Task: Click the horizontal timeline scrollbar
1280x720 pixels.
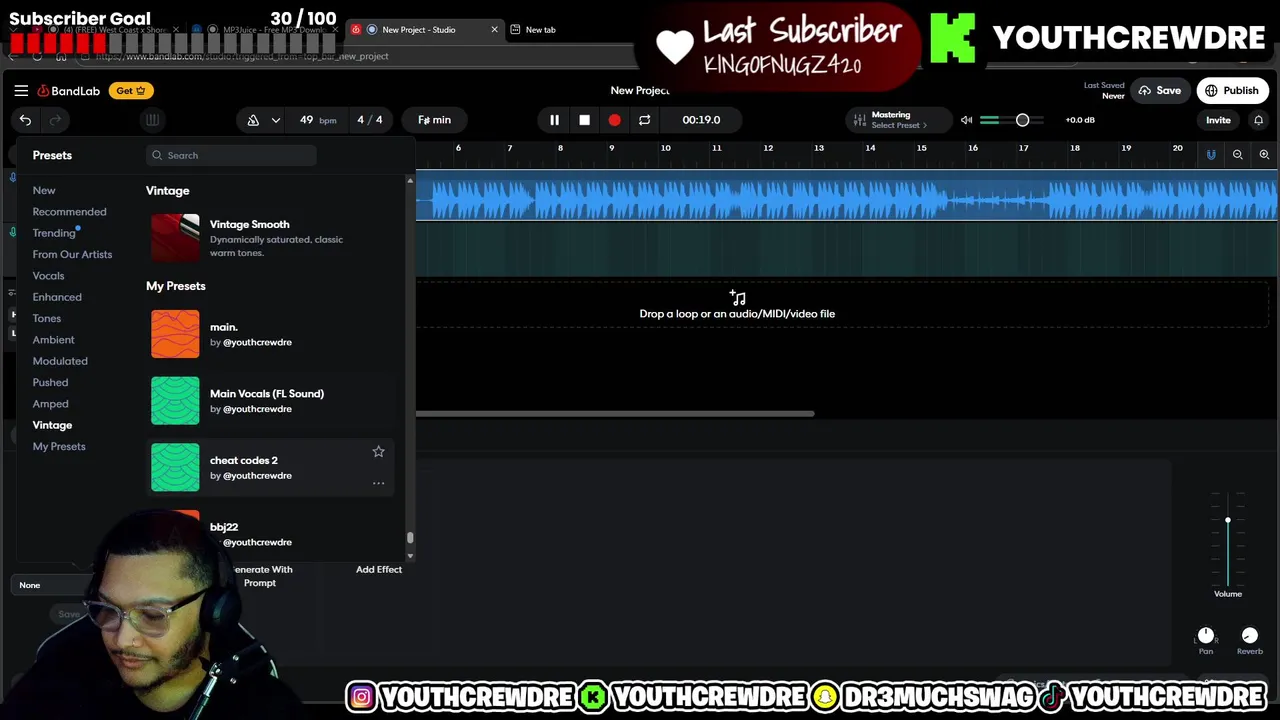Action: pyautogui.click(x=615, y=413)
